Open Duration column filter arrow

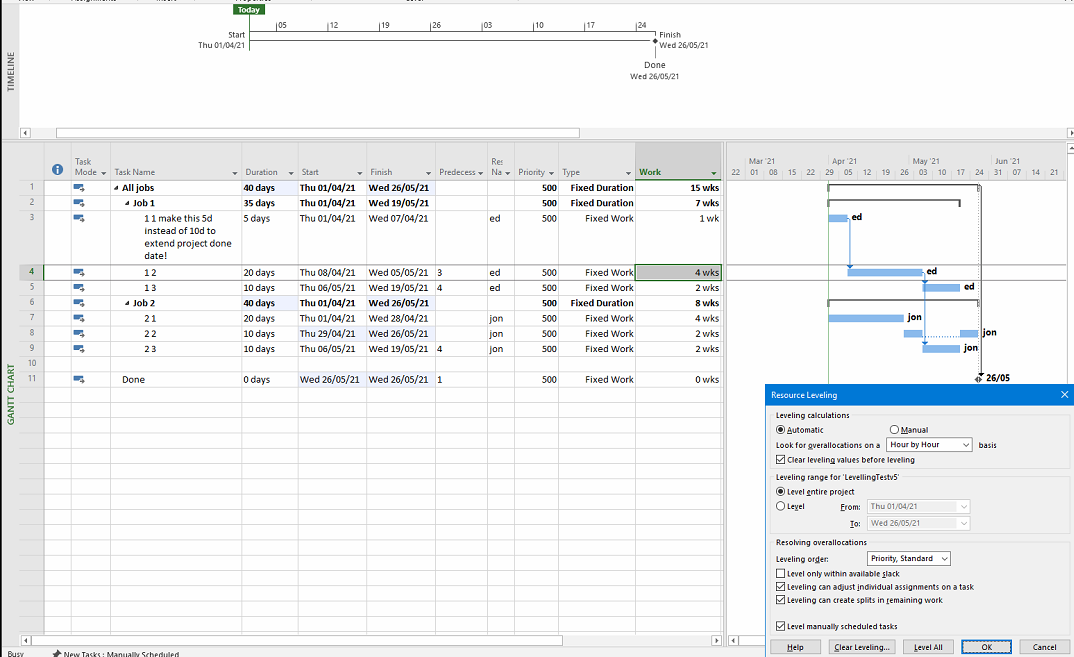tap(290, 173)
